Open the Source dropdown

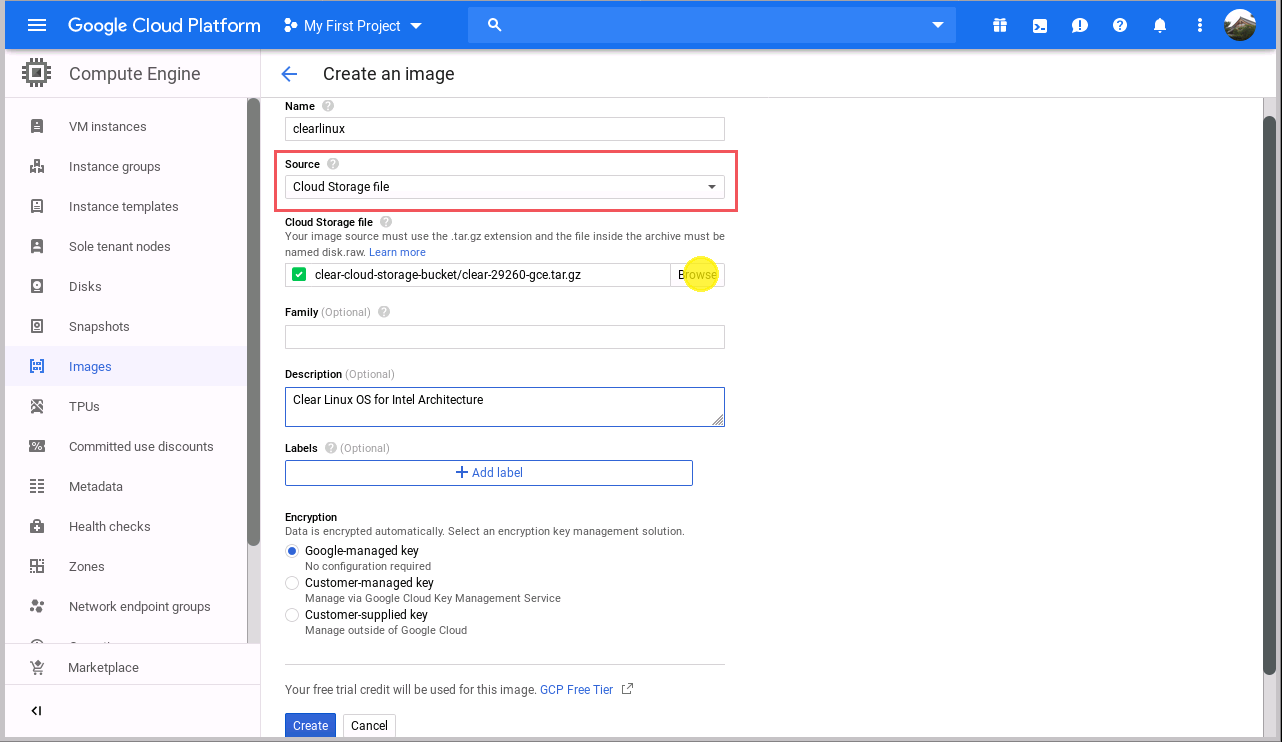(505, 187)
